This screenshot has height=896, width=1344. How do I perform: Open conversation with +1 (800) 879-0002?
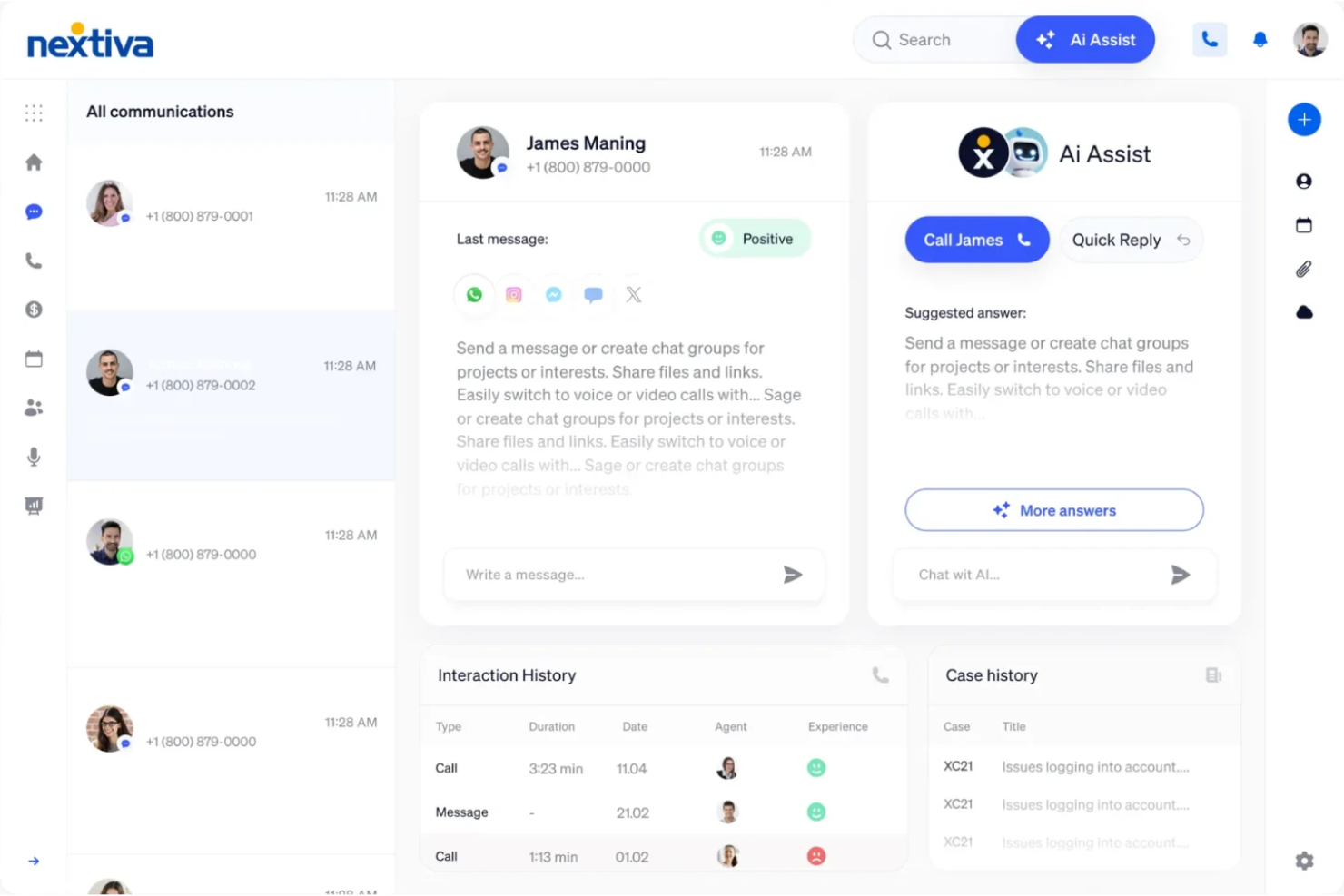click(231, 395)
